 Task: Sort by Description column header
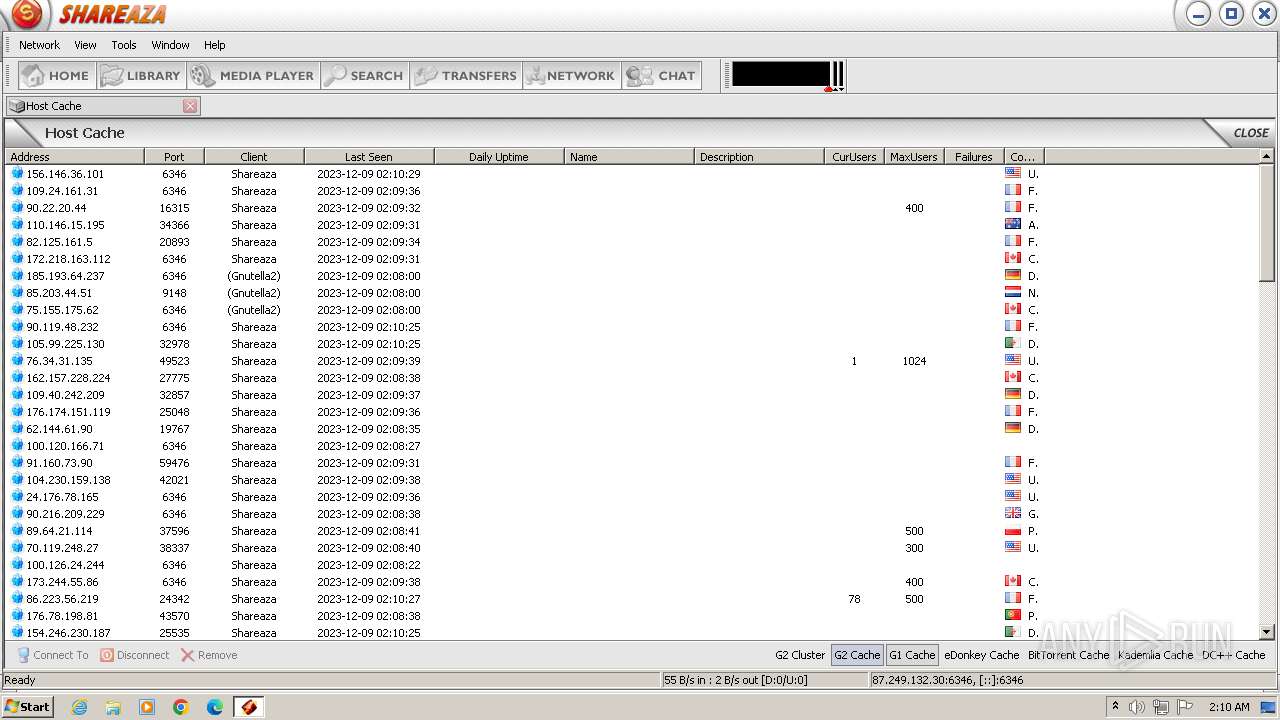pos(759,157)
